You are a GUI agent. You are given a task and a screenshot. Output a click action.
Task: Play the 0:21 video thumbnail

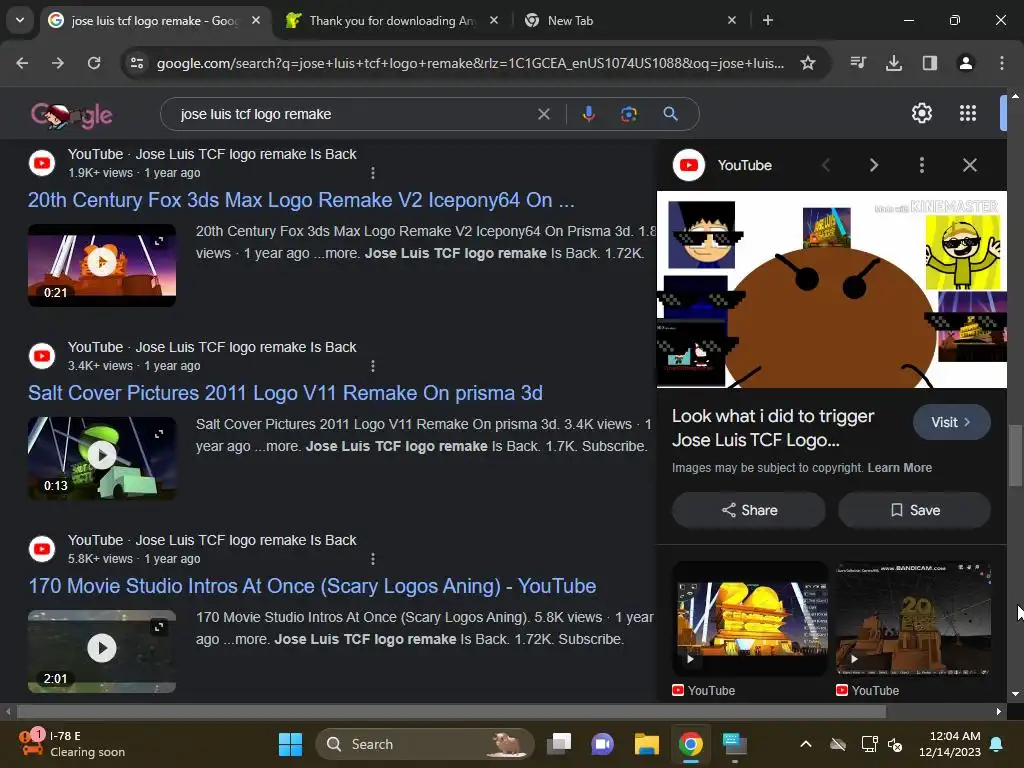coord(102,265)
